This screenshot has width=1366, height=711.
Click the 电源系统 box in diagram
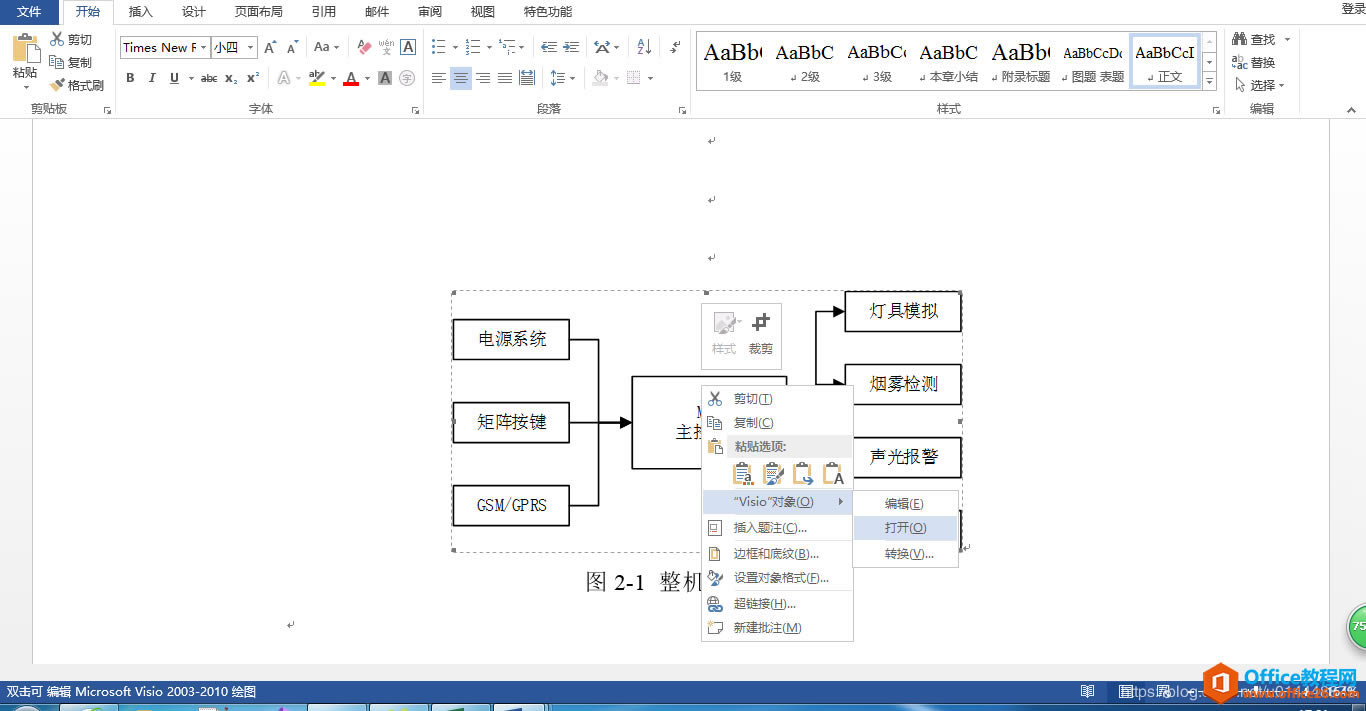pos(512,339)
